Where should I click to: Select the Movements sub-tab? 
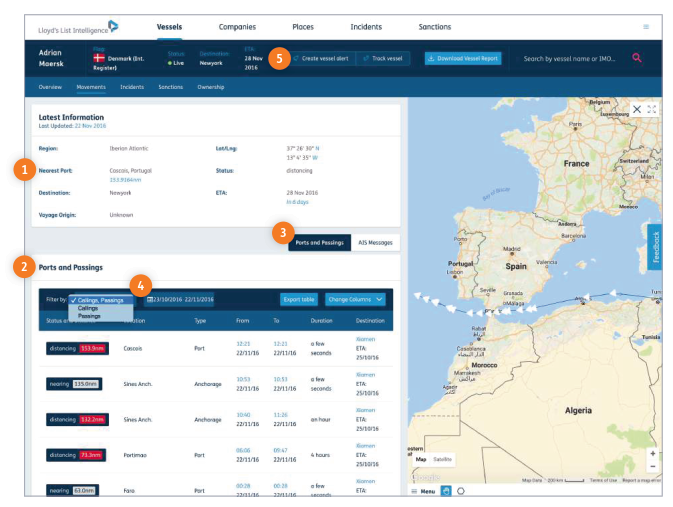[x=91, y=87]
